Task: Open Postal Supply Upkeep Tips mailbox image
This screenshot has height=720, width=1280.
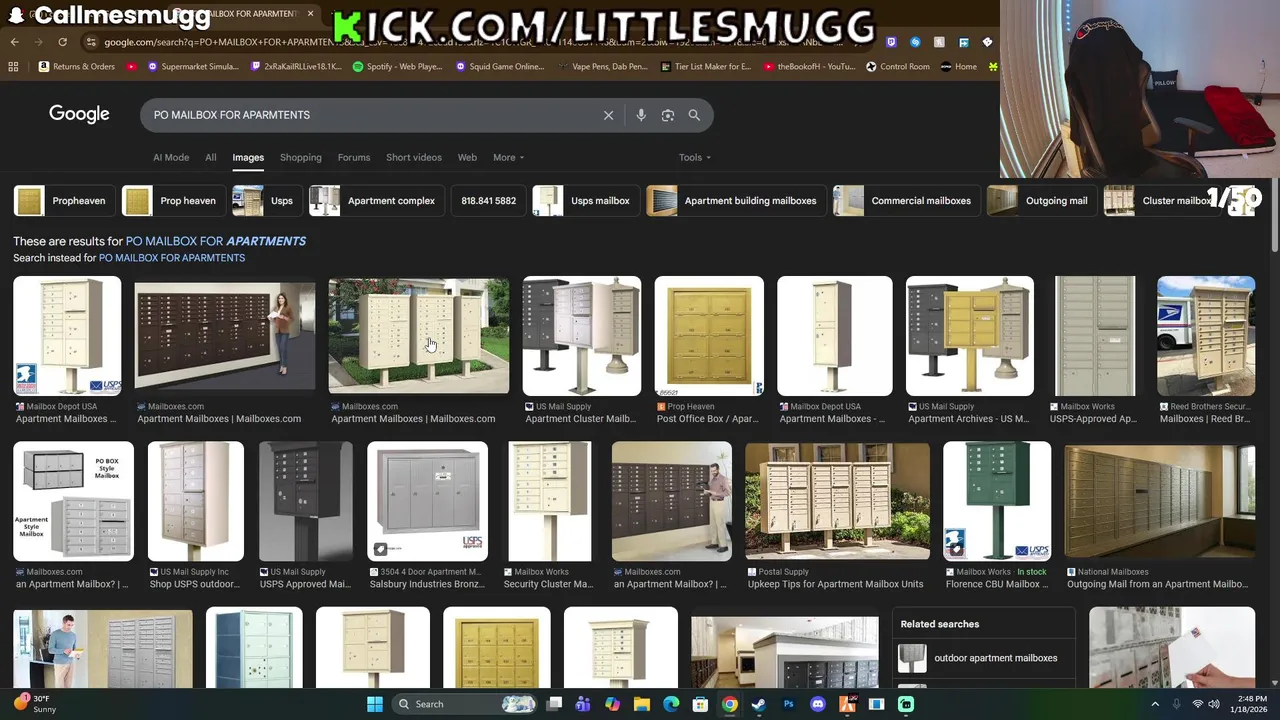Action: pyautogui.click(x=837, y=502)
